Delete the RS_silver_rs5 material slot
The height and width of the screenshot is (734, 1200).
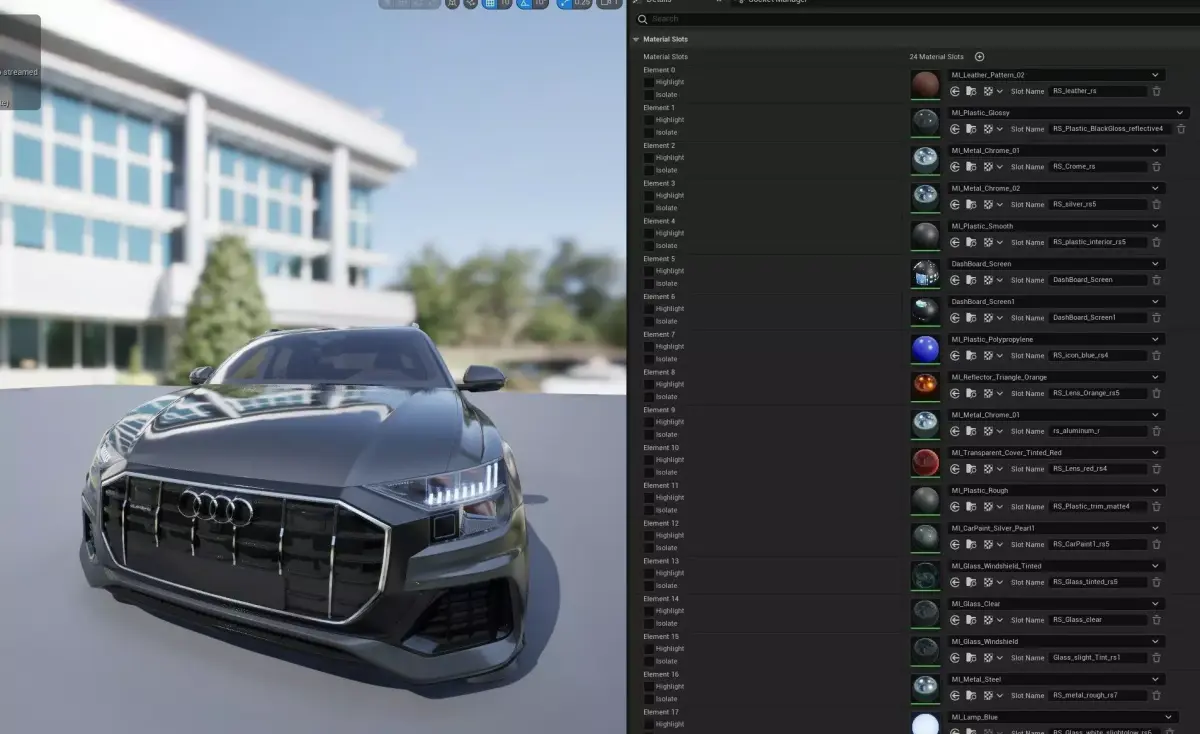[1156, 204]
